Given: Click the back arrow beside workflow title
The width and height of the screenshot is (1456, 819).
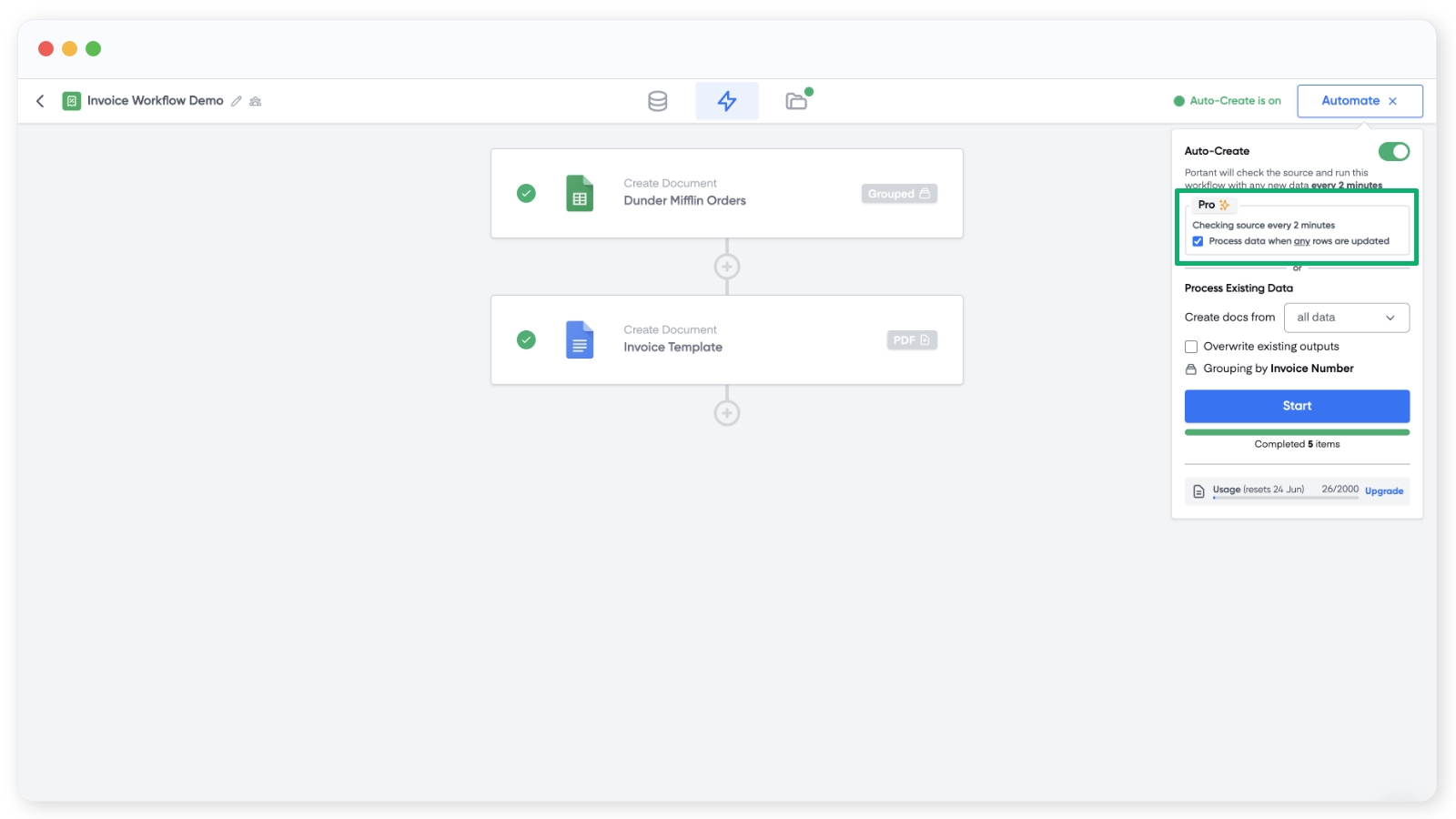Looking at the screenshot, I should tap(40, 101).
